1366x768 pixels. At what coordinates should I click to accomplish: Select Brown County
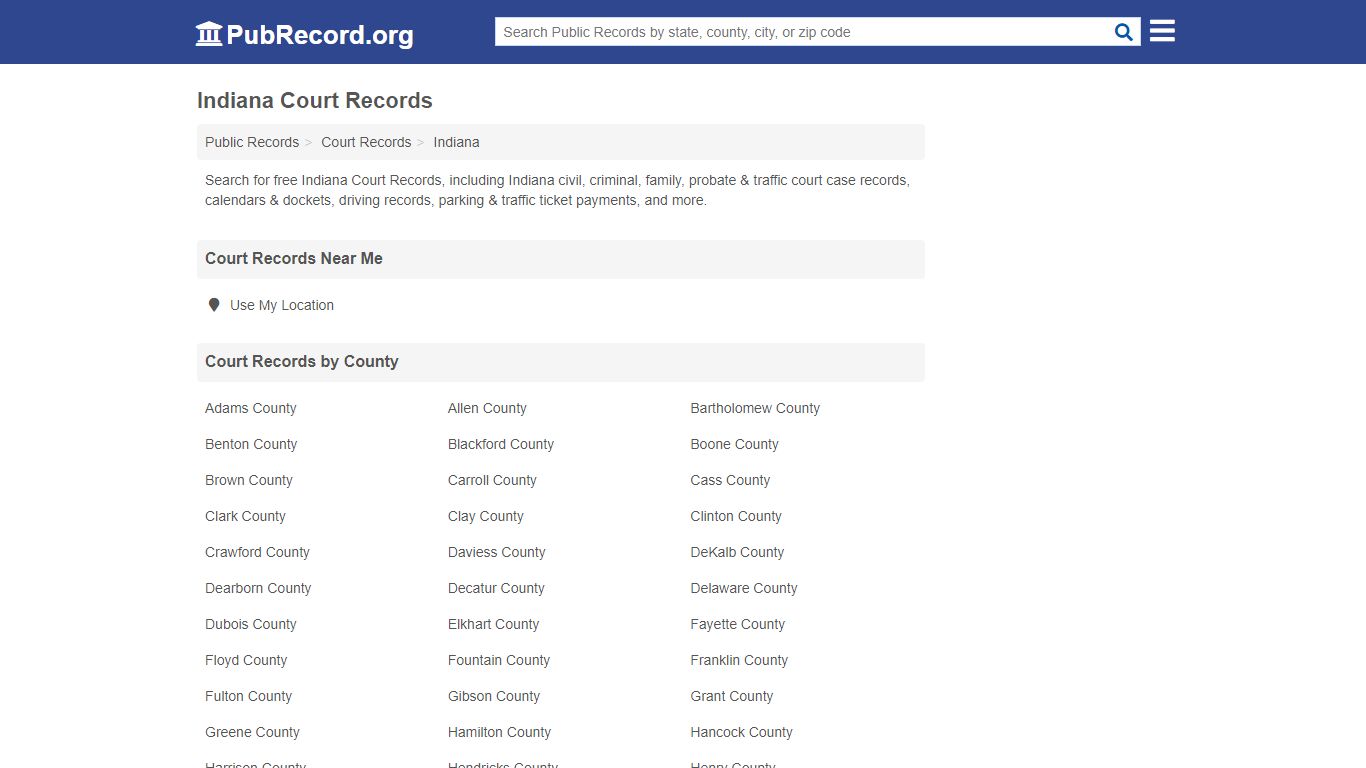coord(249,480)
